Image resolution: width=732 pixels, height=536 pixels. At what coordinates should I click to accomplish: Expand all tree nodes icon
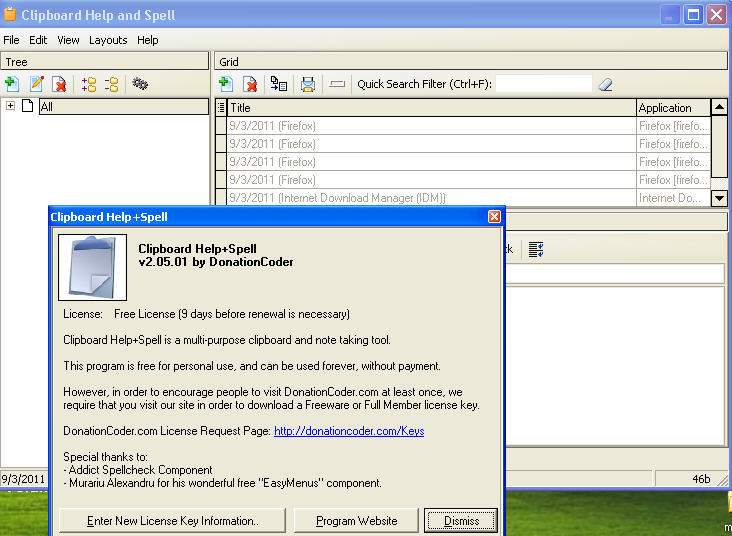pyautogui.click(x=89, y=84)
